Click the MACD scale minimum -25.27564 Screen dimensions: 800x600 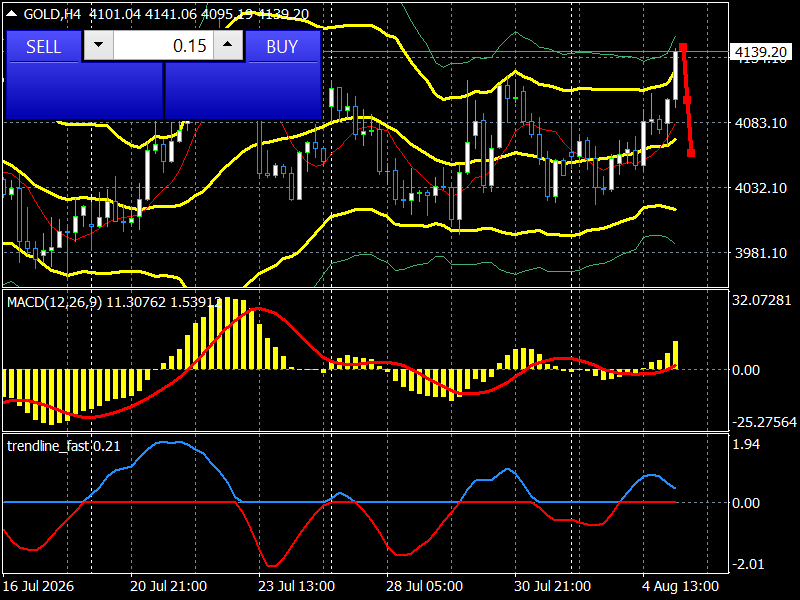(764, 422)
